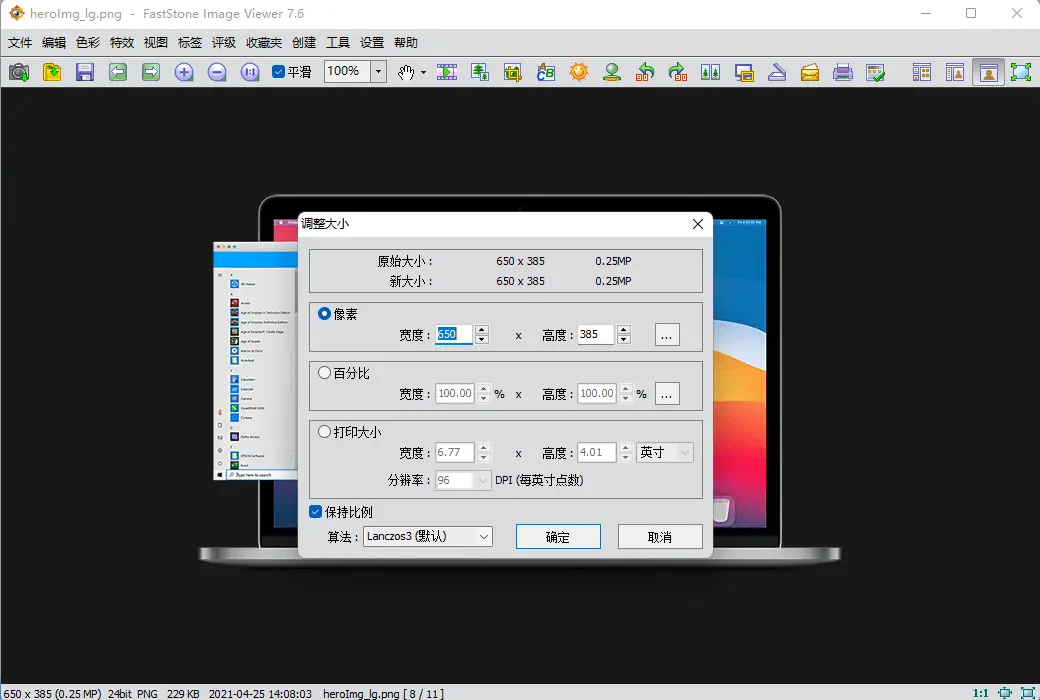Open the 编辑 menu
1040x700 pixels.
coord(54,42)
